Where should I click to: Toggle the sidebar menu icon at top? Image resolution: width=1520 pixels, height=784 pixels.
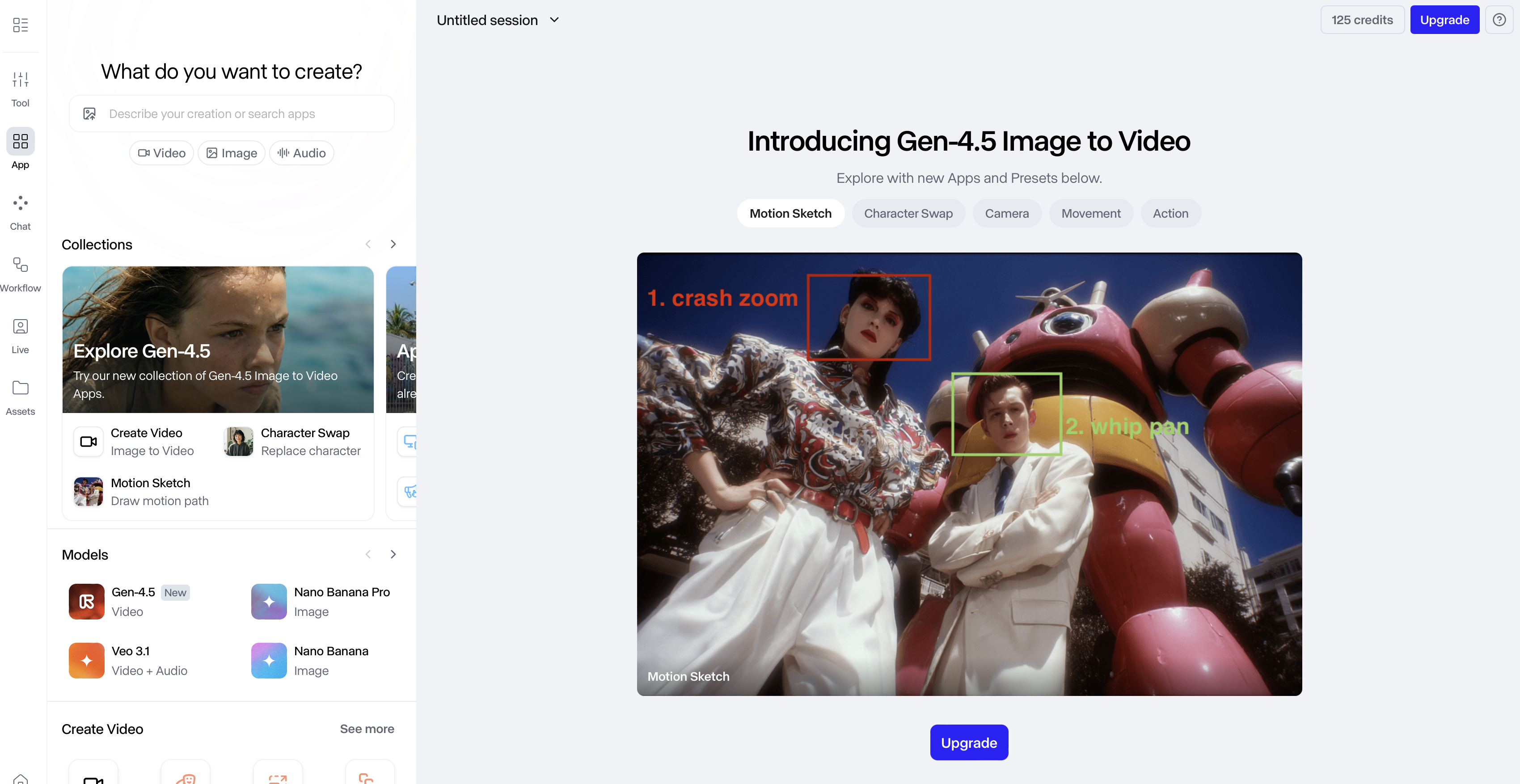(20, 24)
